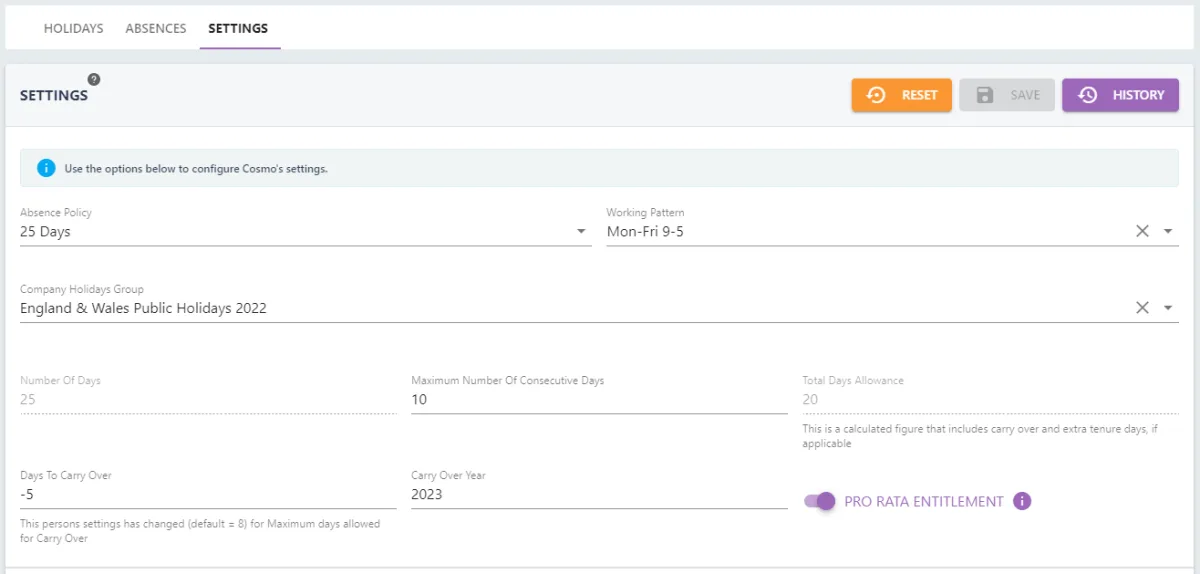The width and height of the screenshot is (1200, 574).
Task: Click the calculated figure note under Total Days
Action: click(x=982, y=436)
